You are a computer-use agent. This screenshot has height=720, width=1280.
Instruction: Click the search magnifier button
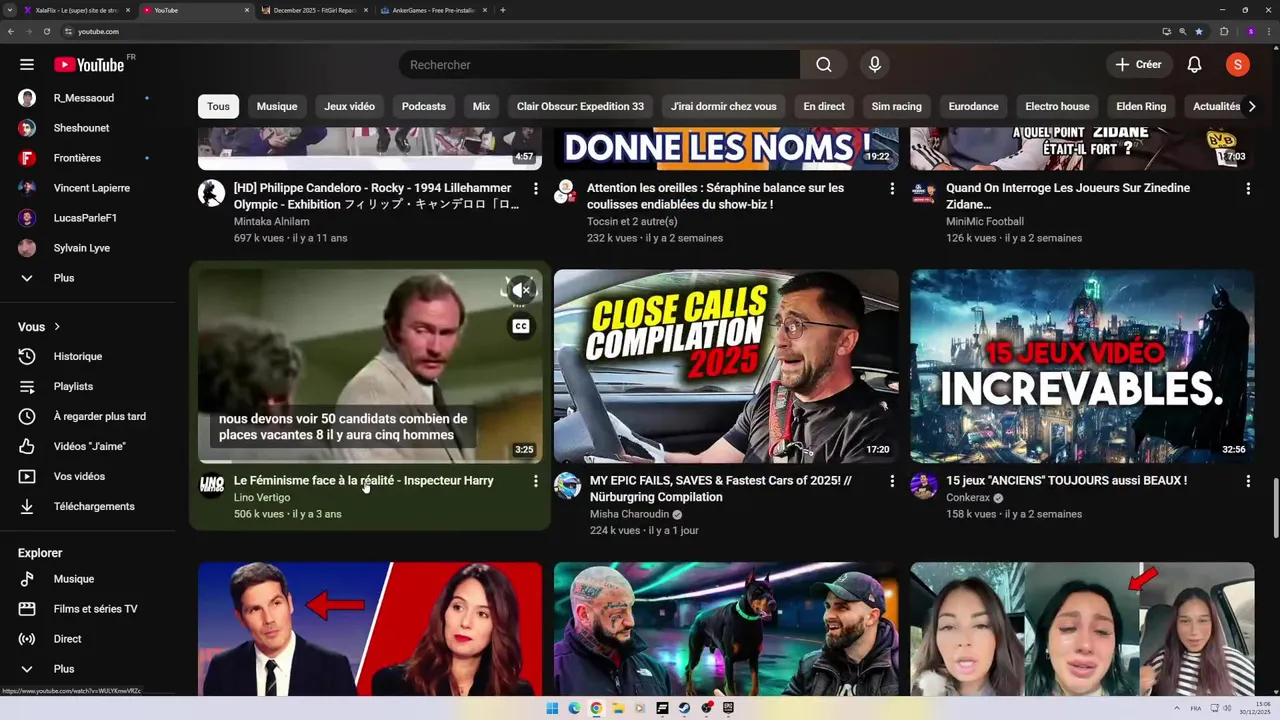point(824,65)
